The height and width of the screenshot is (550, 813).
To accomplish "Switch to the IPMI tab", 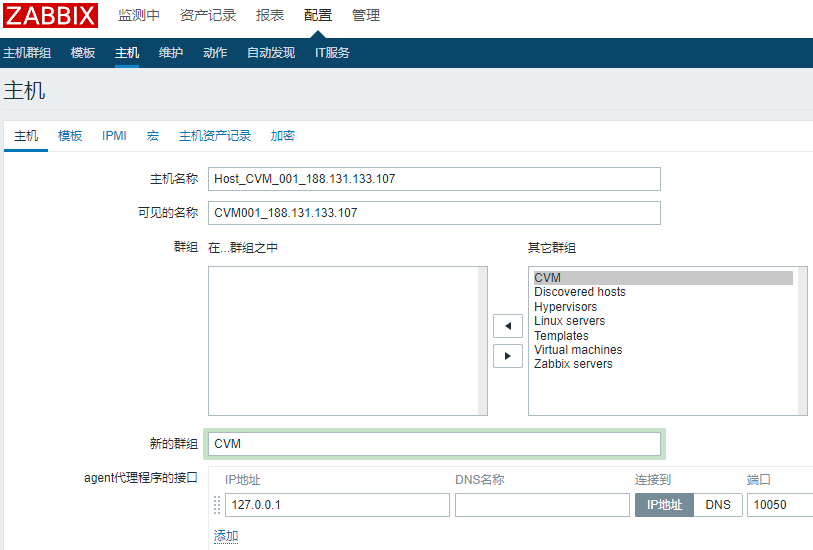I will pos(114,136).
